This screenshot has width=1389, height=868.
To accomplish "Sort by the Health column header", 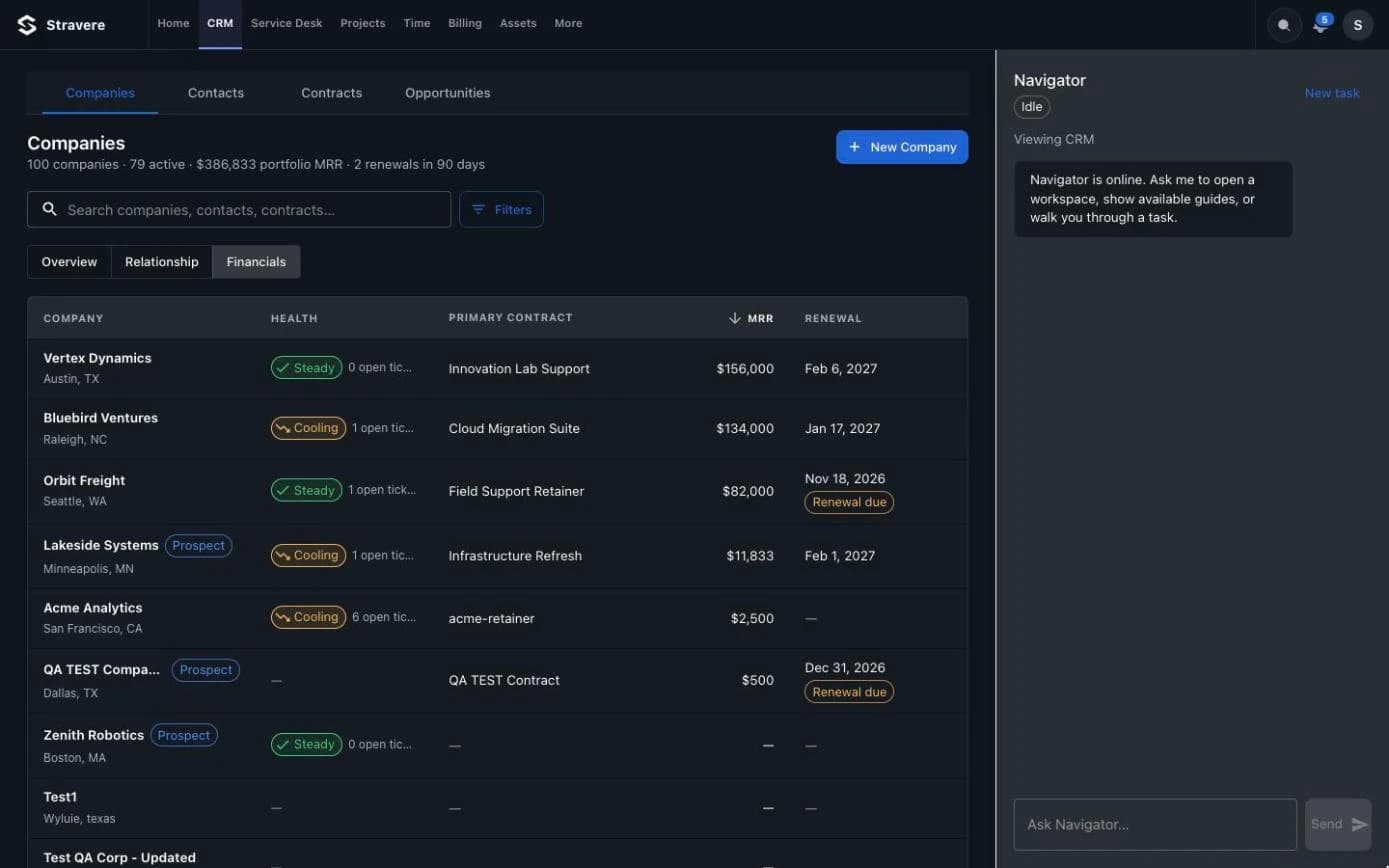I will (294, 318).
